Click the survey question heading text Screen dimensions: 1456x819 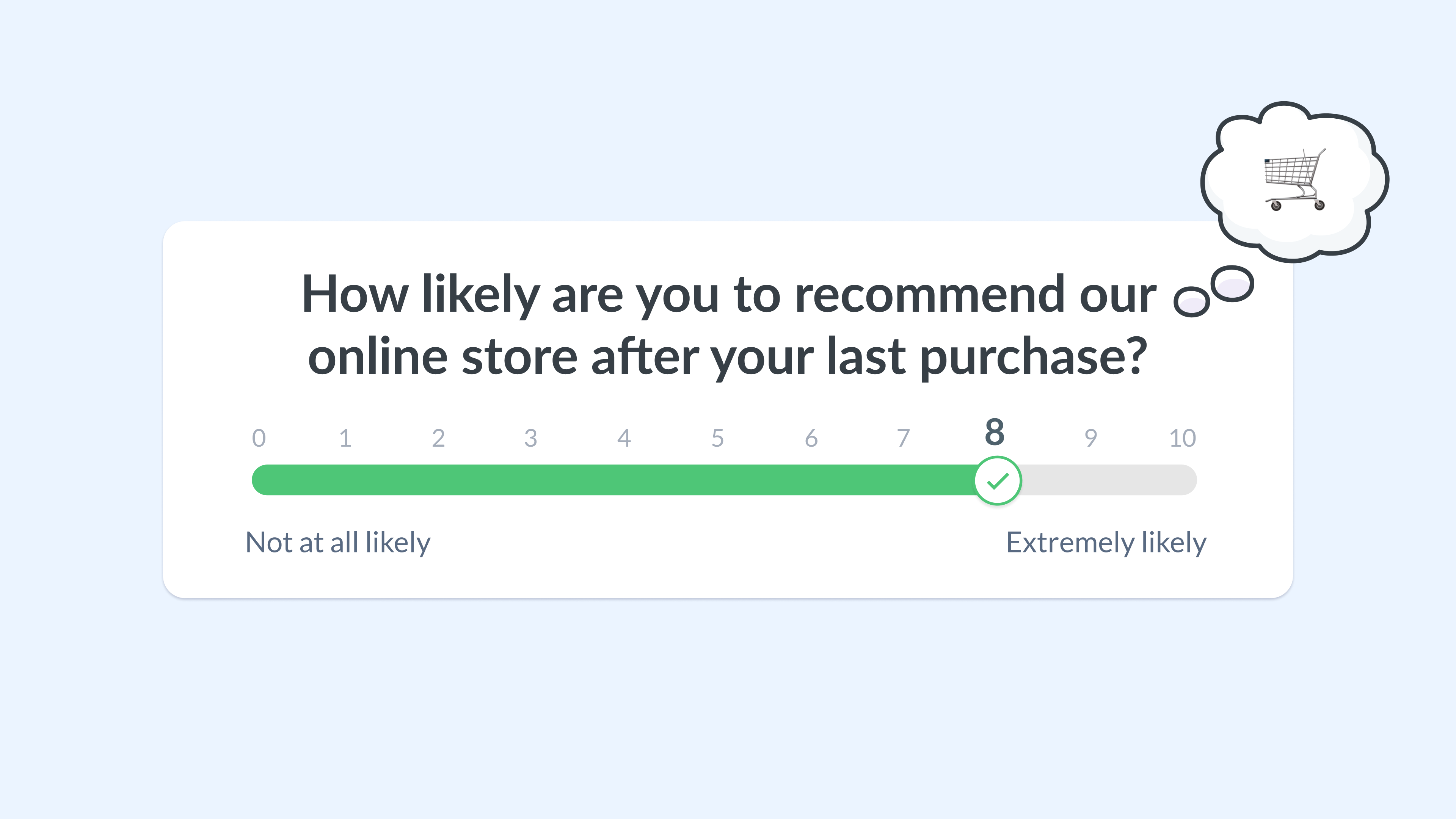pos(728,325)
